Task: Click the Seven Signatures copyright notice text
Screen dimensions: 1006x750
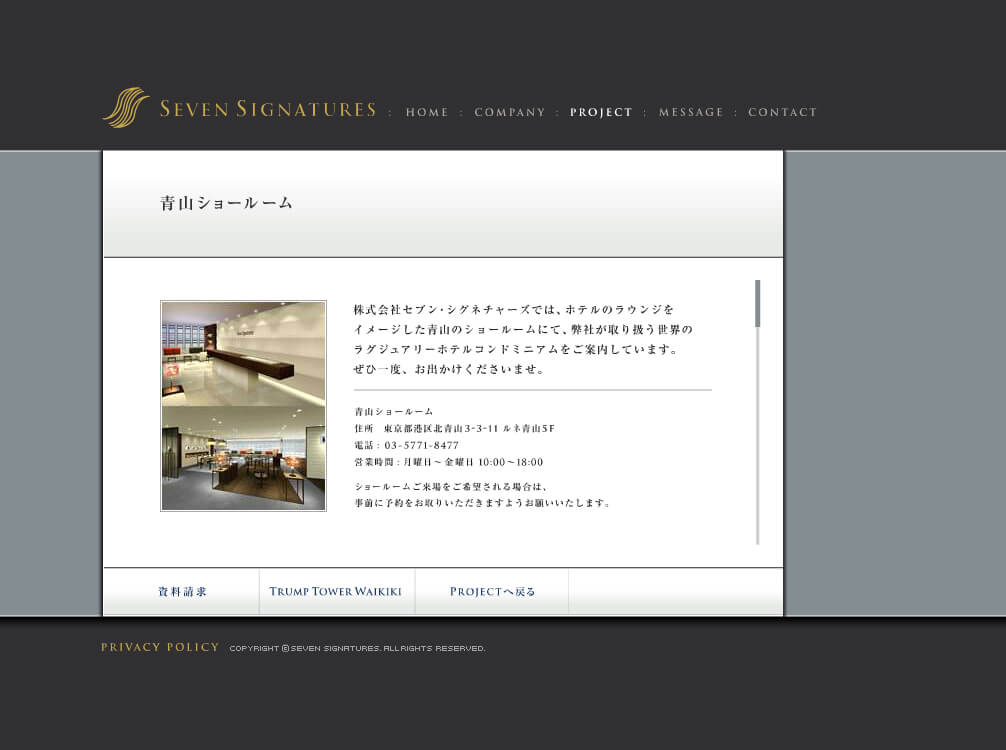Action: click(x=357, y=649)
